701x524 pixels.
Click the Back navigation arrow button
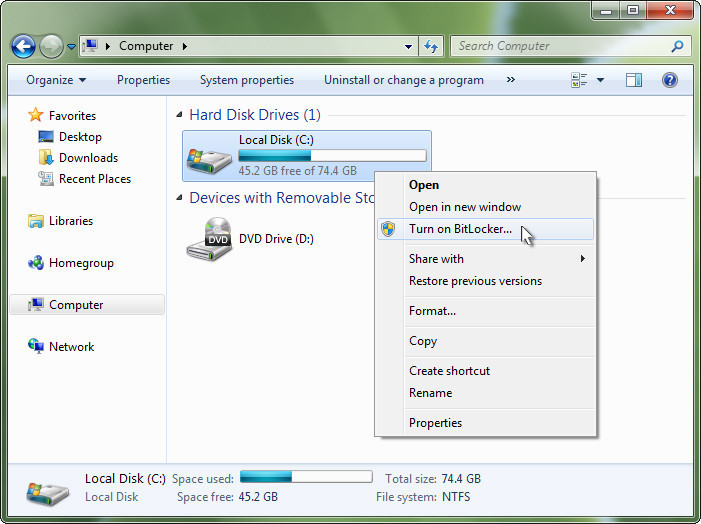click(24, 46)
